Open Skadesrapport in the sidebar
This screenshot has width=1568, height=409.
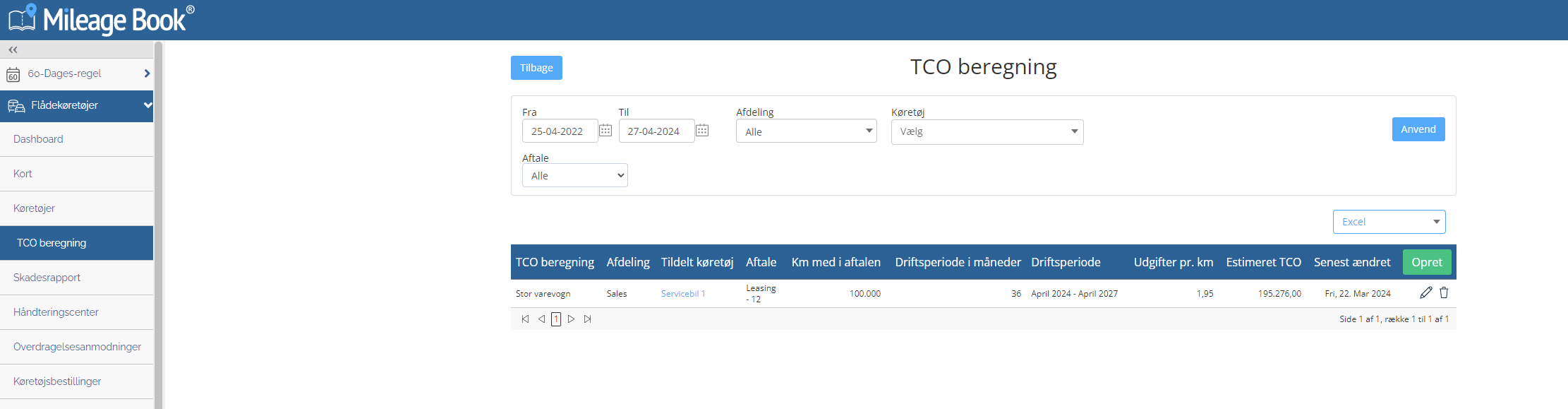[76, 278]
